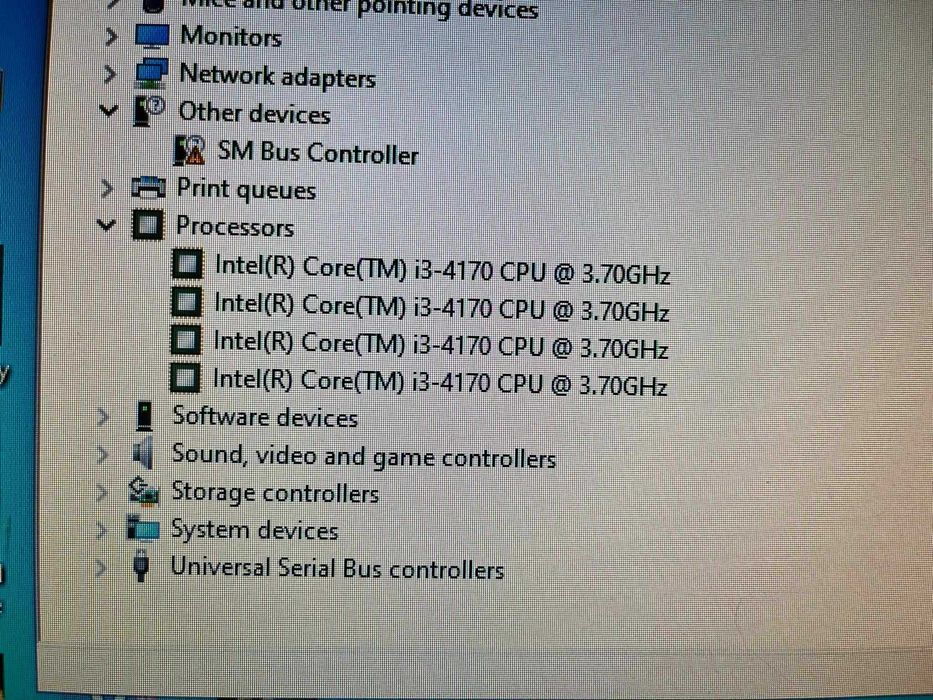
Task: Expand the System devices category
Action: coord(102,529)
